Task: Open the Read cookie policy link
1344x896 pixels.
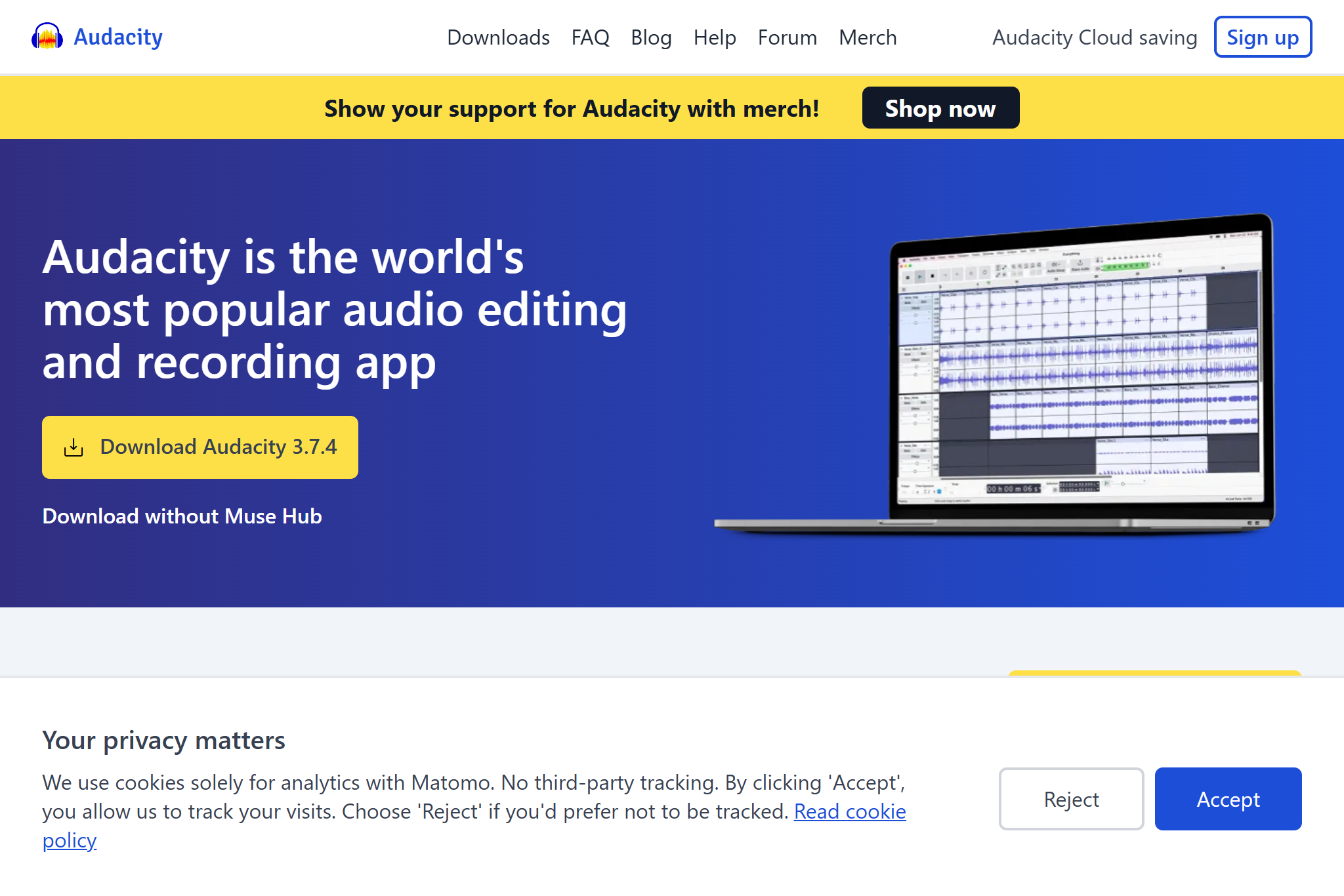Action: pyautogui.click(x=850, y=811)
